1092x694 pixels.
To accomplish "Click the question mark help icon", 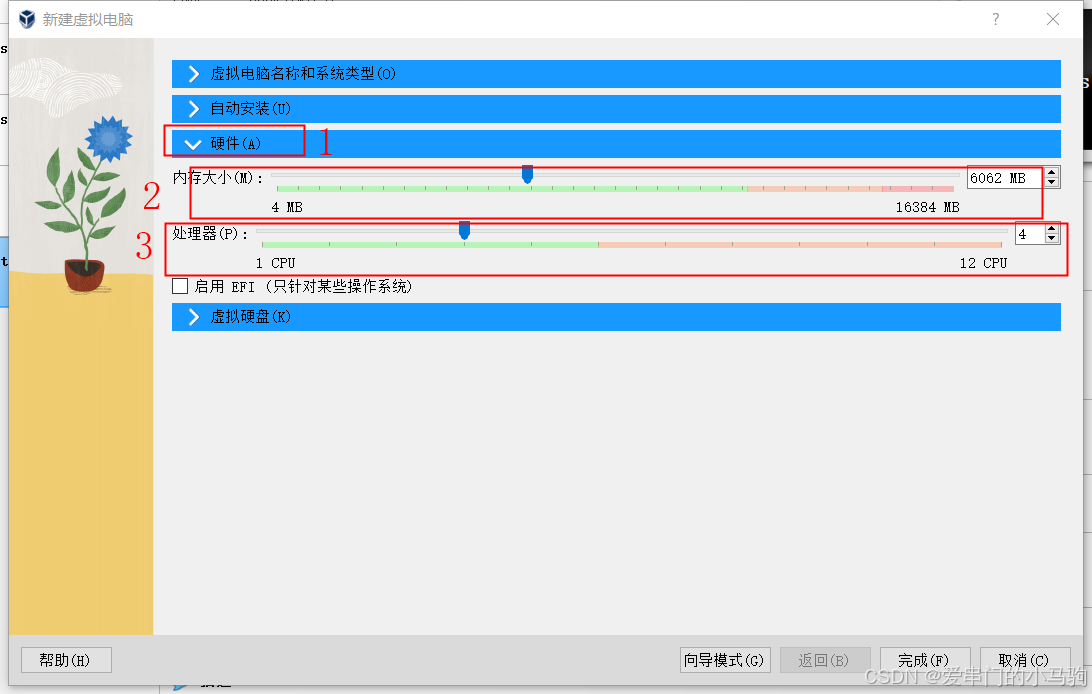I will click(996, 19).
